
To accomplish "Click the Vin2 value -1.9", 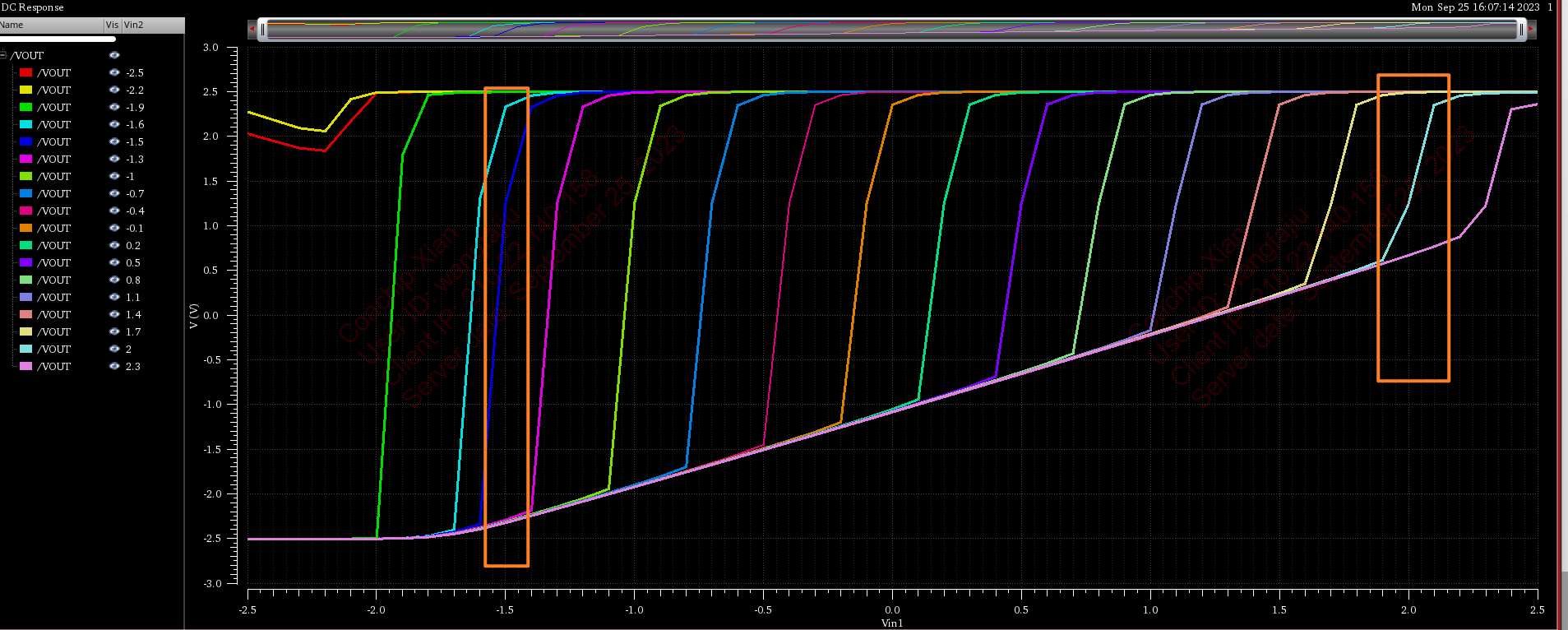I will click(x=135, y=107).
